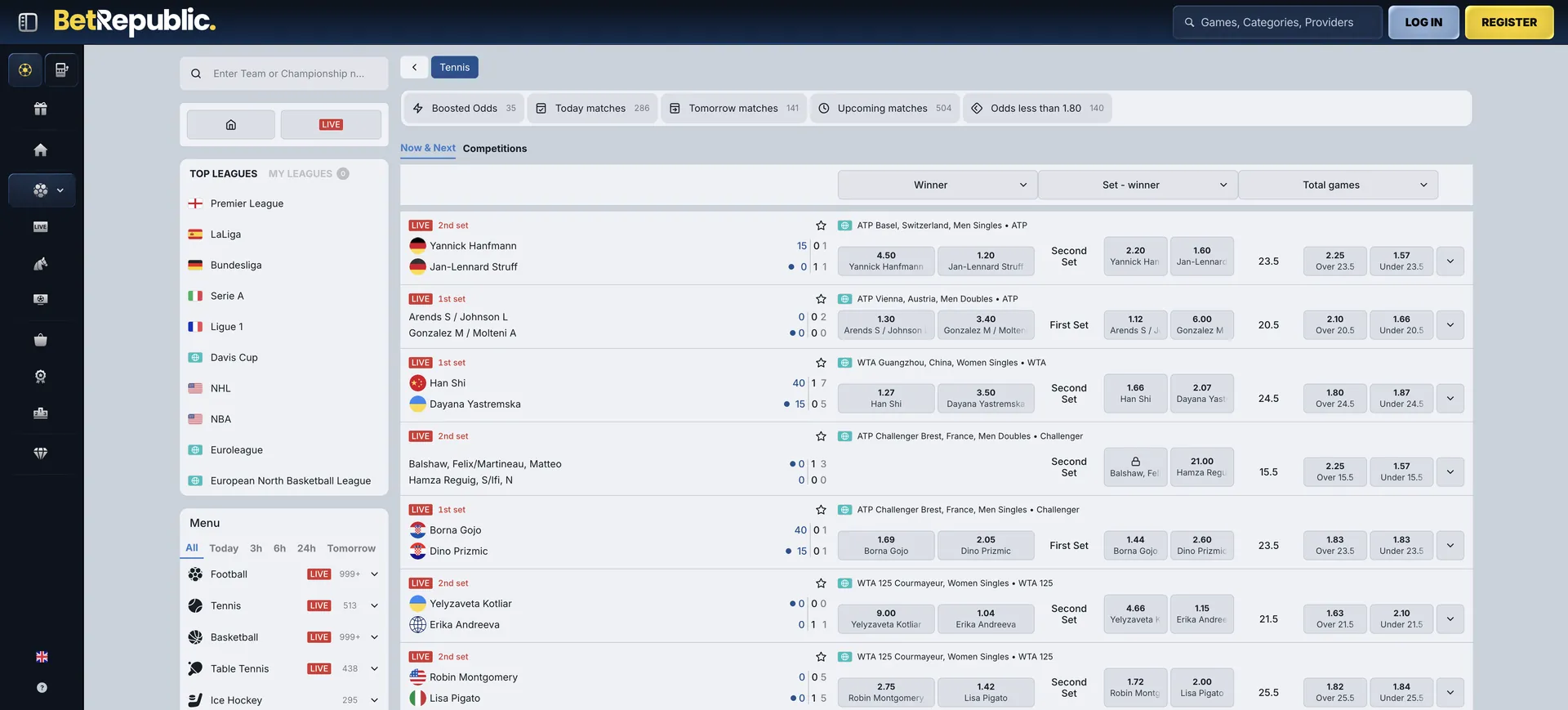Expand the sports dropdown in left sidebar

42,190
